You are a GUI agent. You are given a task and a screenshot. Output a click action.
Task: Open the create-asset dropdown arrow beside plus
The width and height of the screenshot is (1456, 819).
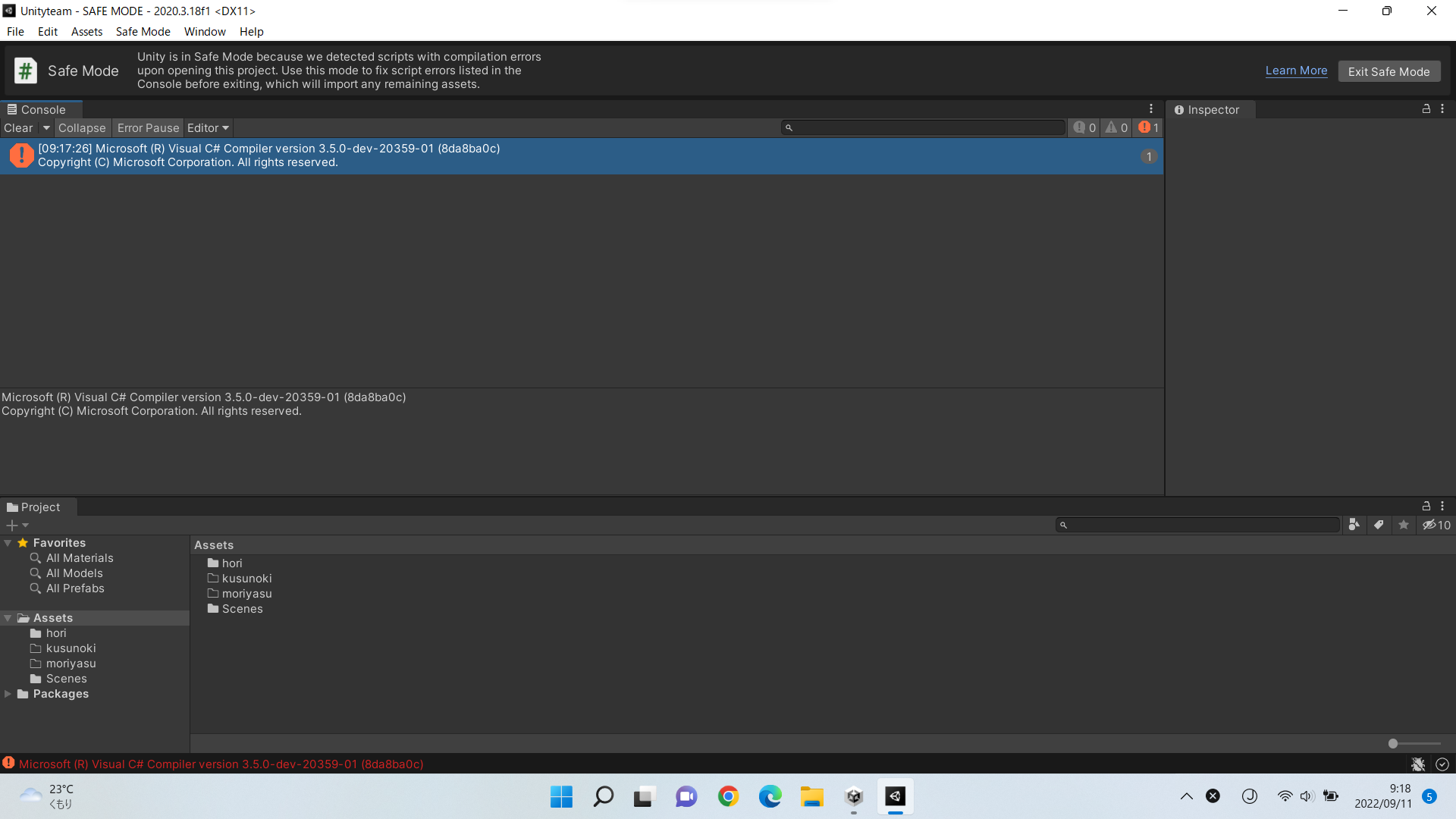click(25, 525)
